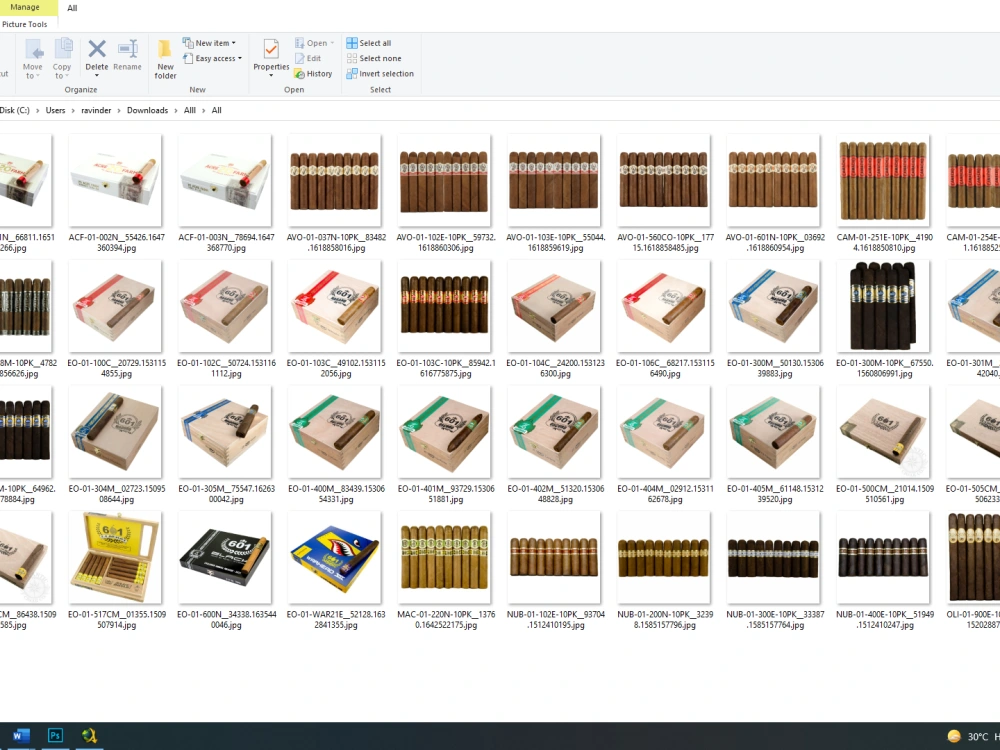The height and width of the screenshot is (750, 1000).
Task: Click the All breadcrumb segment
Action: click(x=217, y=110)
